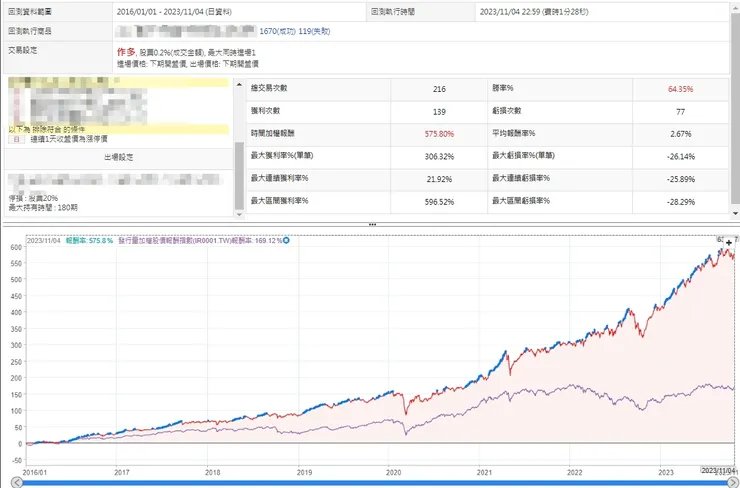Click the 2023/11/04 date marker on x-axis
Image resolution: width=740 pixels, height=488 pixels.
(718, 471)
